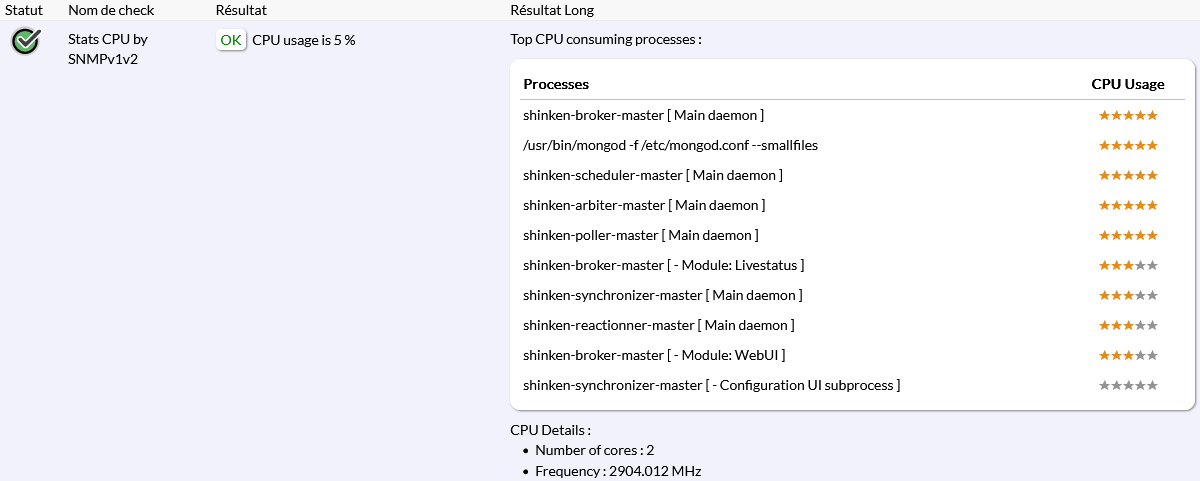Click star rating for shinken-scheduler-master row
1200x481 pixels.
[x=1128, y=175]
